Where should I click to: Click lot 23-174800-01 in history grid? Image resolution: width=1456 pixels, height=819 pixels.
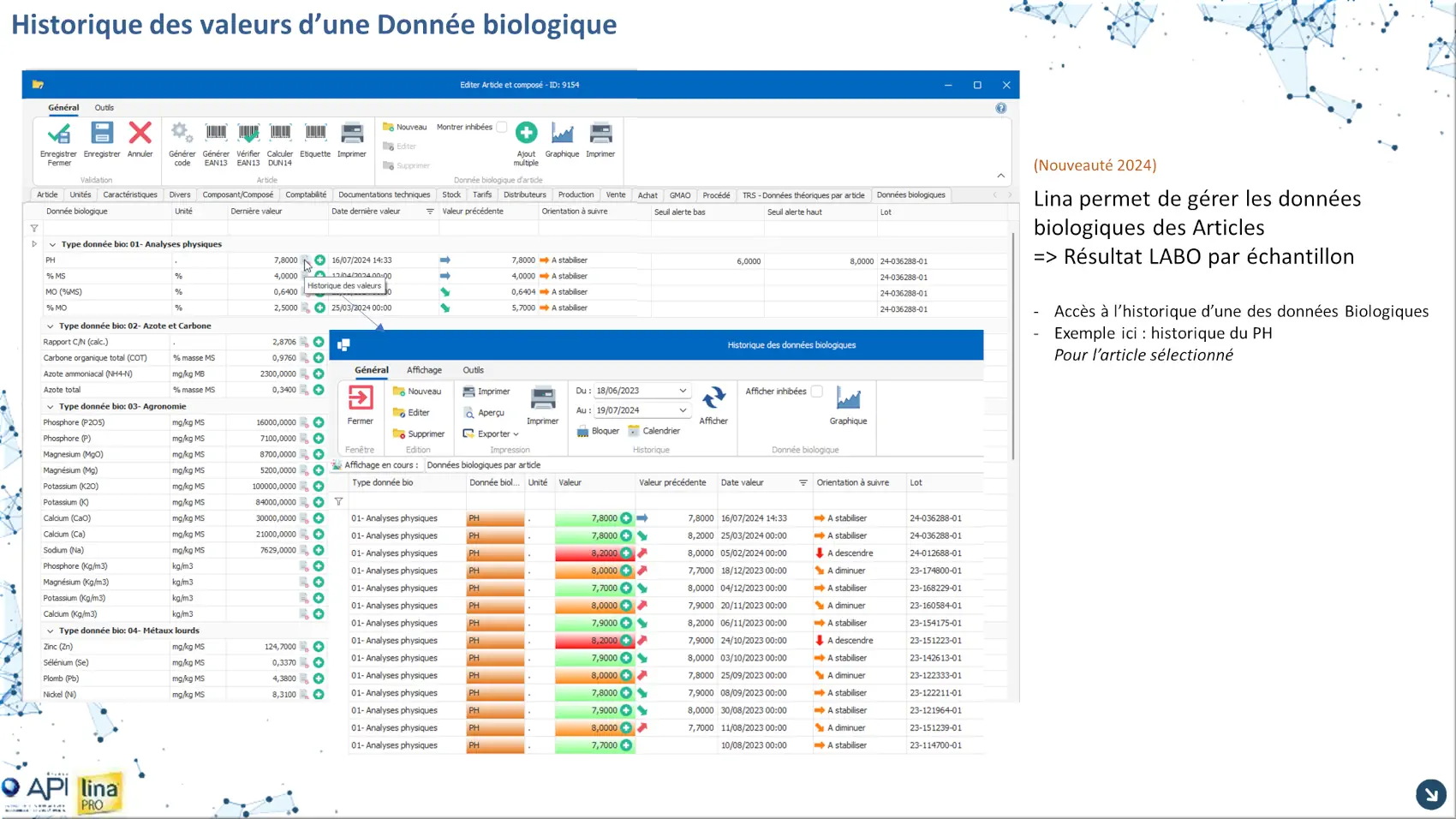point(935,571)
